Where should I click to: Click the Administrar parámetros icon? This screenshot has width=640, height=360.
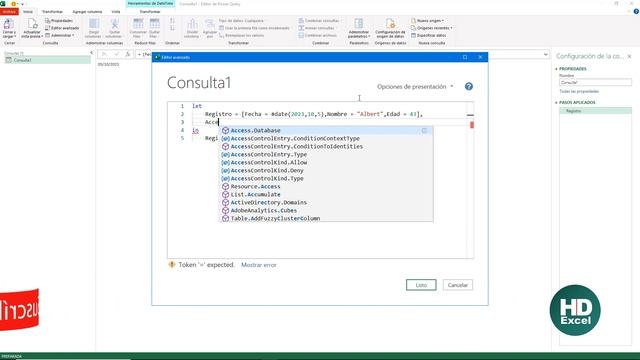pyautogui.click(x=359, y=24)
